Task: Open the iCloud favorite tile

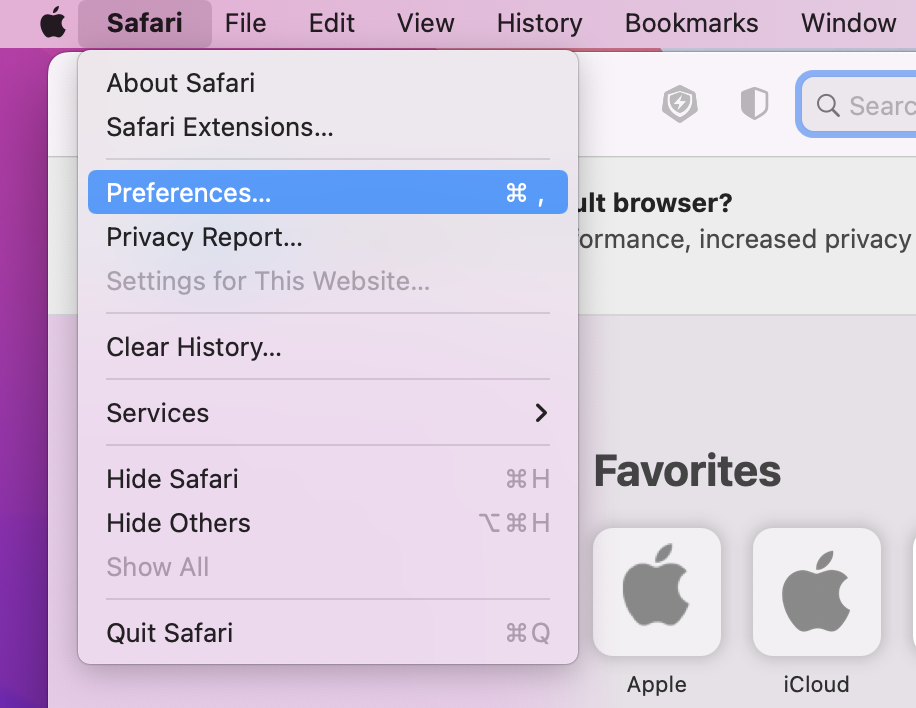Action: click(817, 592)
